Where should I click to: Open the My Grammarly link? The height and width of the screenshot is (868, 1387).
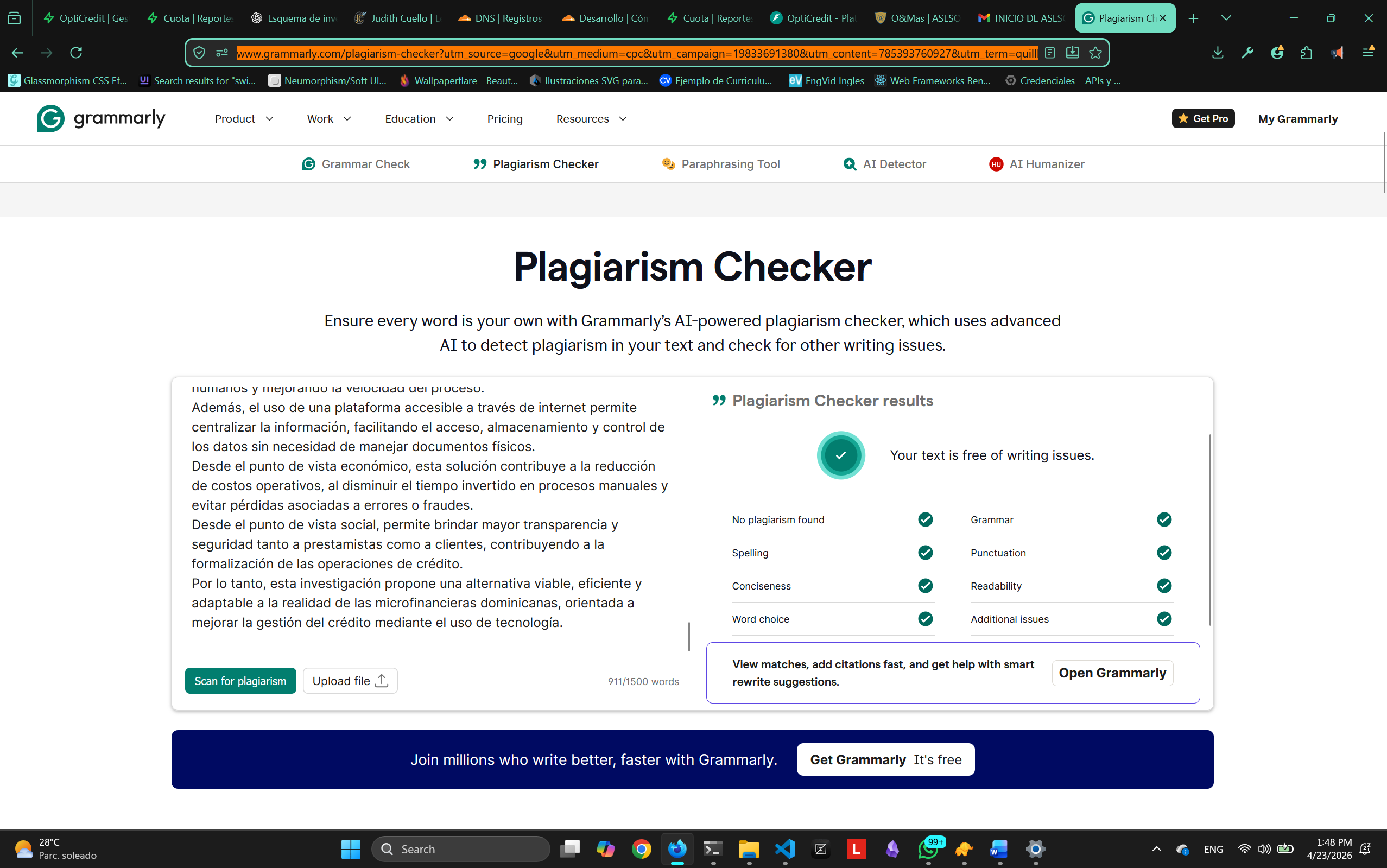[1297, 119]
